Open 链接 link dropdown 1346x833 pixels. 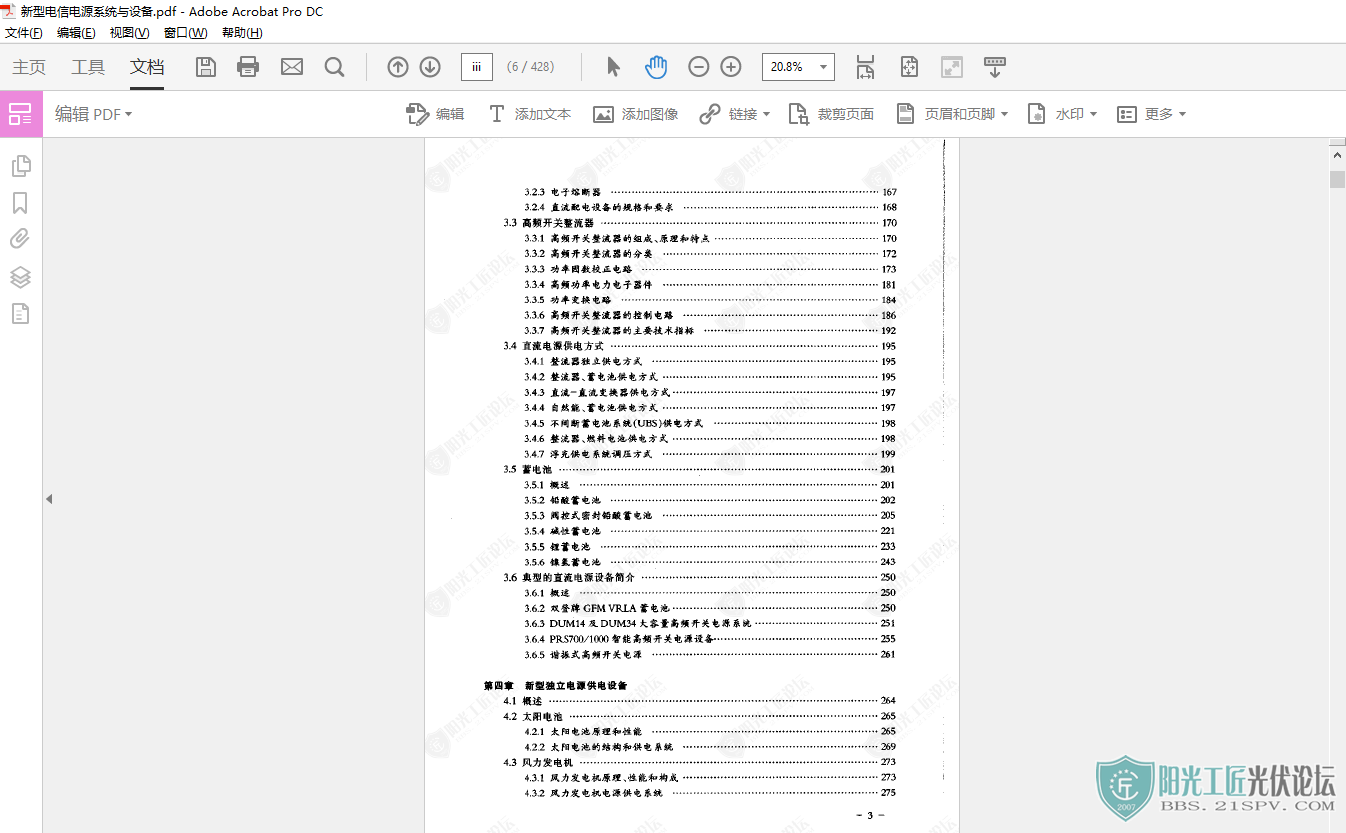[x=734, y=114]
